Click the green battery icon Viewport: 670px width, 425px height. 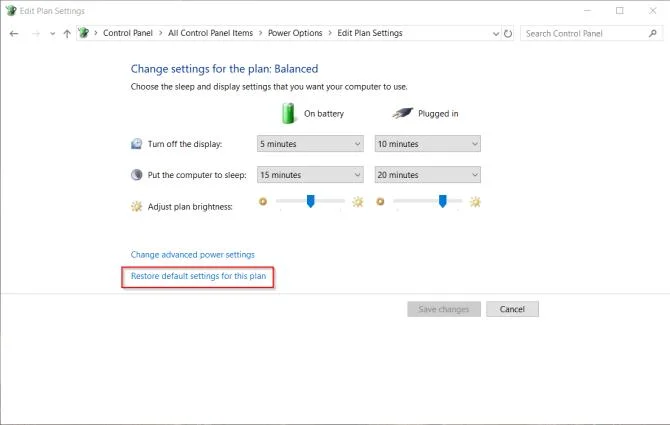289,113
